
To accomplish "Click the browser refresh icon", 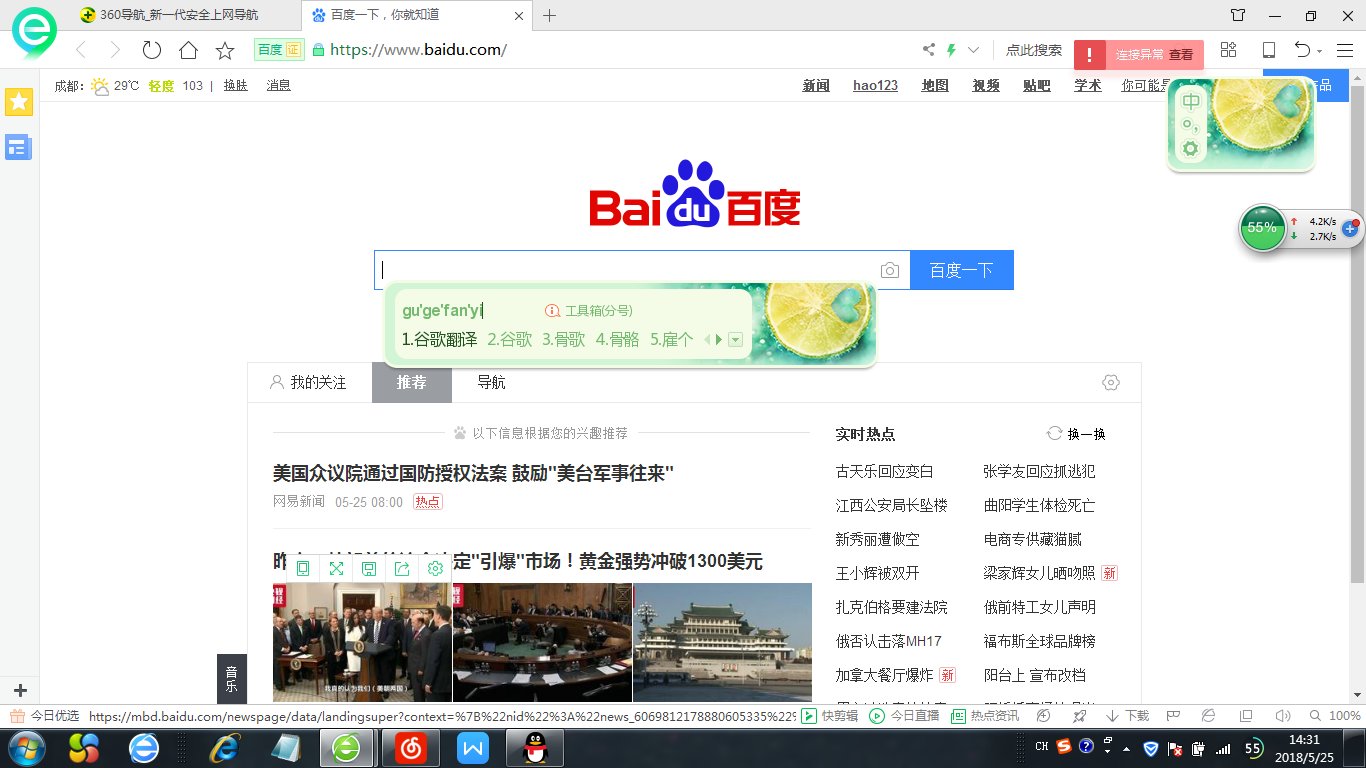I will pyautogui.click(x=152, y=50).
